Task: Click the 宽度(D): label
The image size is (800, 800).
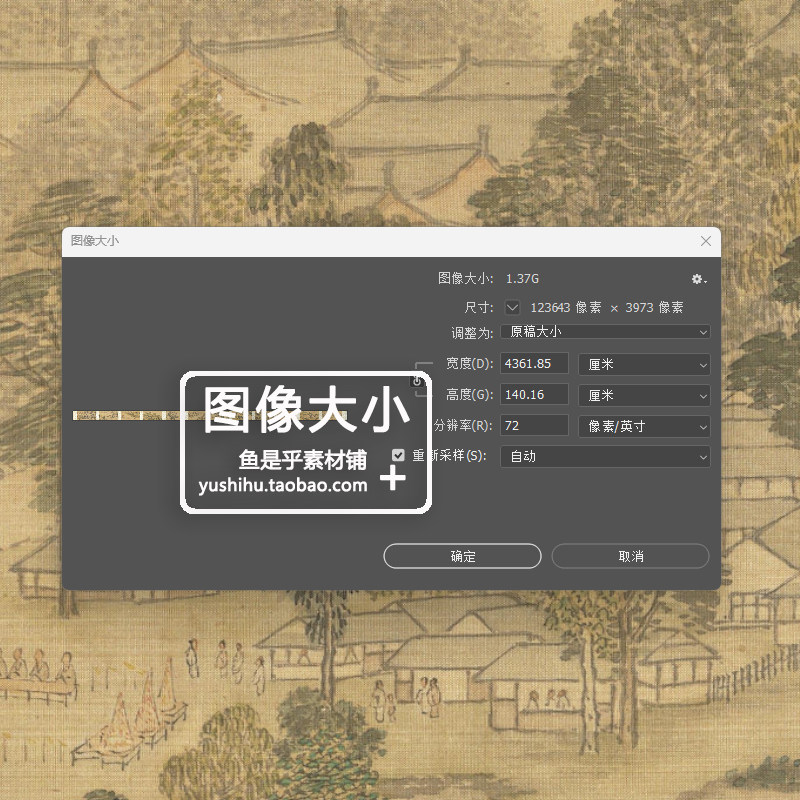Action: pyautogui.click(x=469, y=363)
